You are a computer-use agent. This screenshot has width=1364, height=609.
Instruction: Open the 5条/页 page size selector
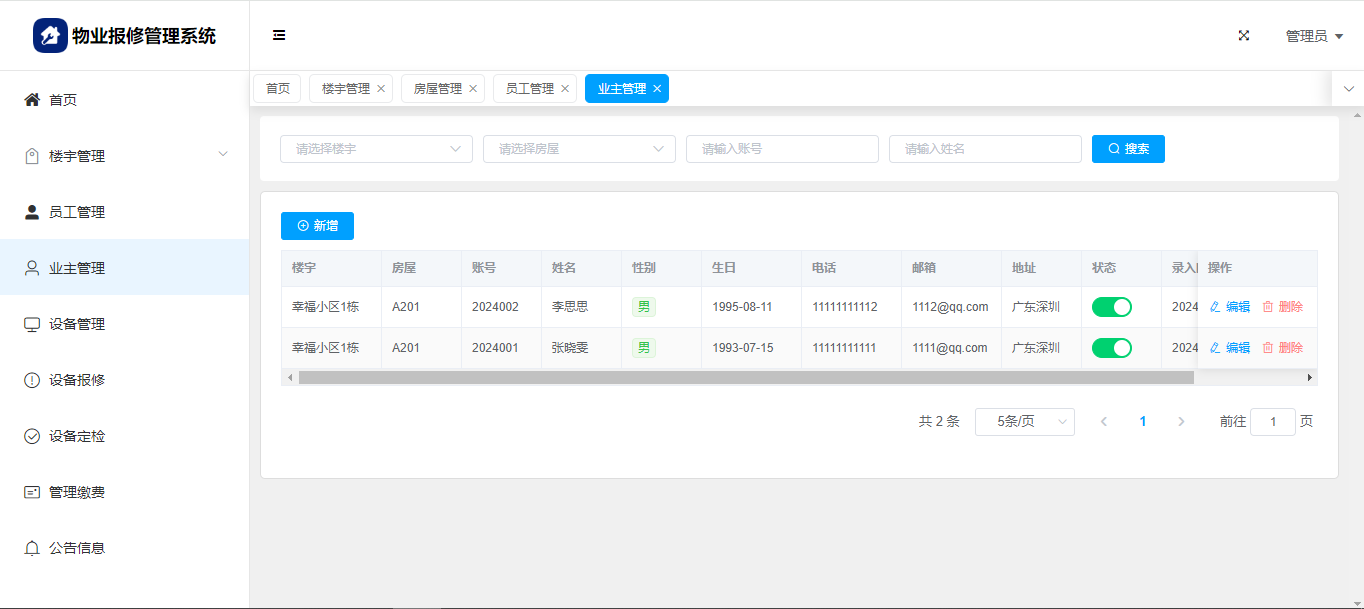[1024, 422]
